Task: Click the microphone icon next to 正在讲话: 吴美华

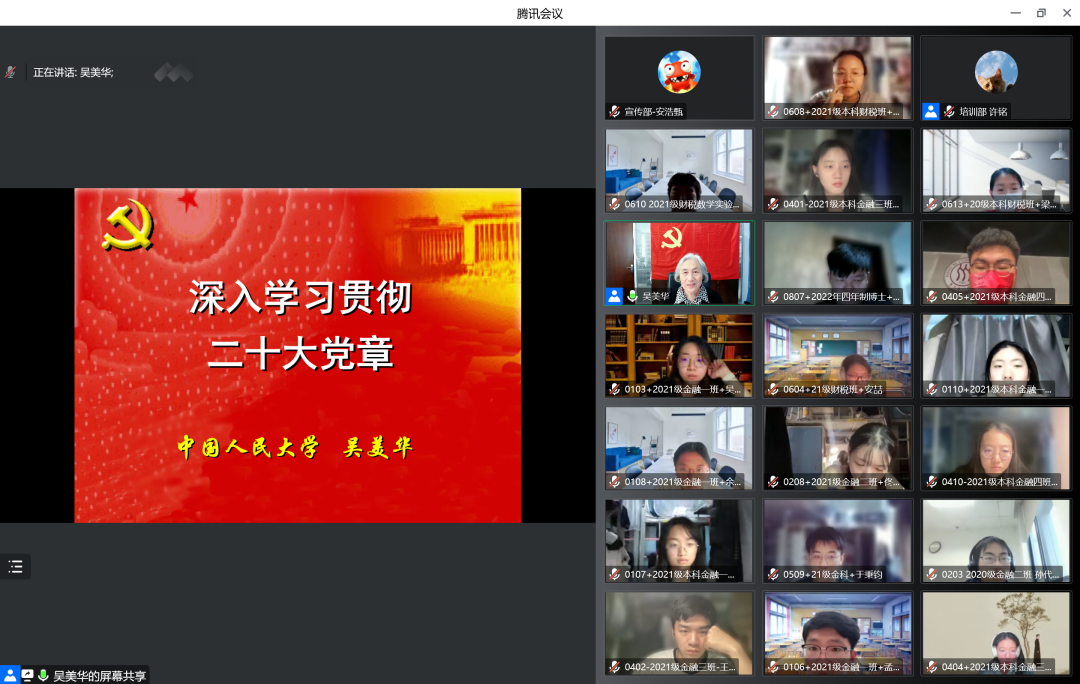Action: (10, 71)
